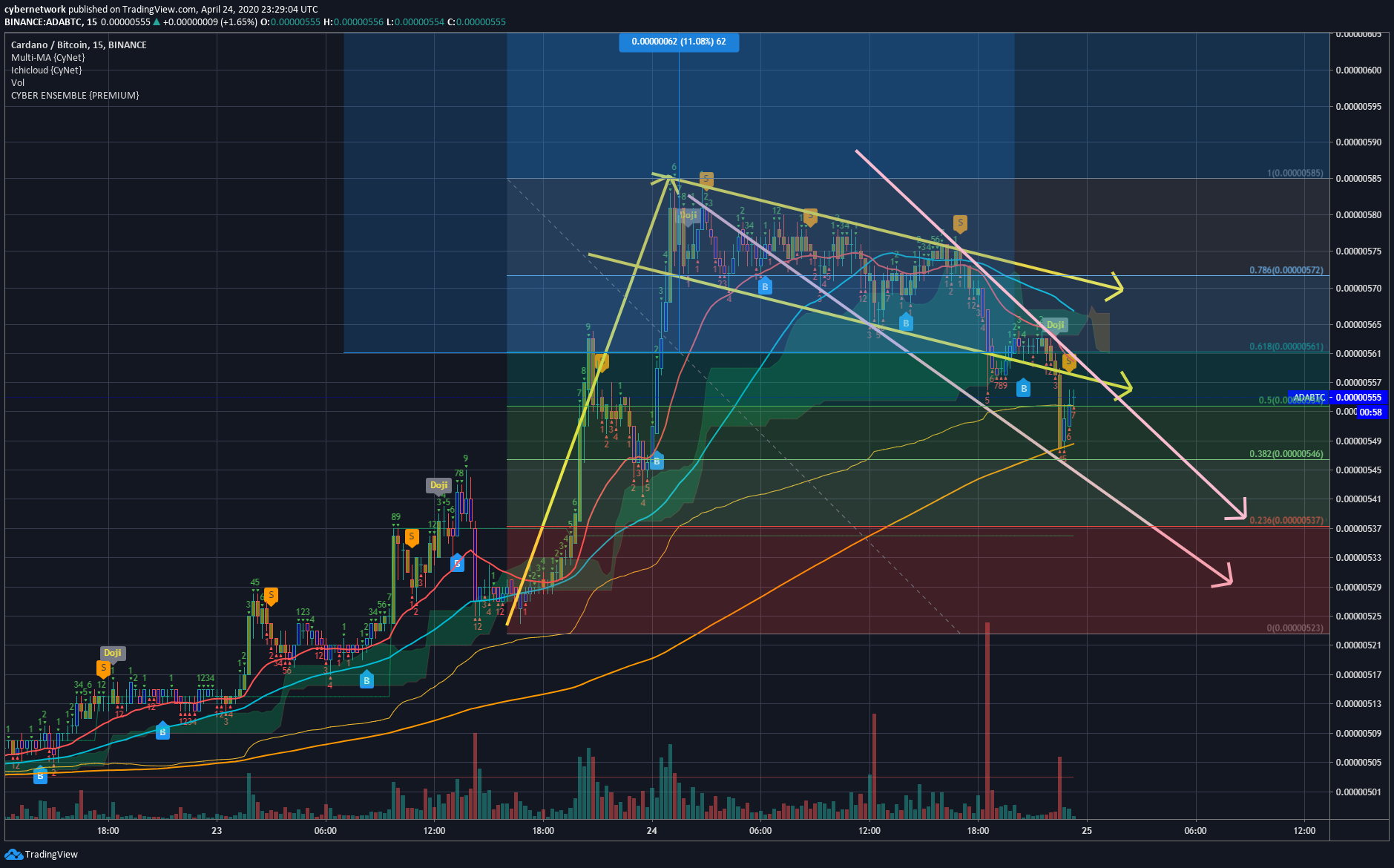Image resolution: width=1394 pixels, height=868 pixels.
Task: Click date 24 on the time axis
Action: [x=651, y=831]
